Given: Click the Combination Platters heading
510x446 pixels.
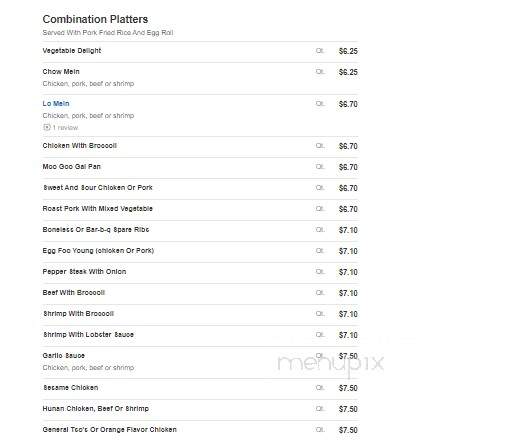Looking at the screenshot, I should point(95,19).
